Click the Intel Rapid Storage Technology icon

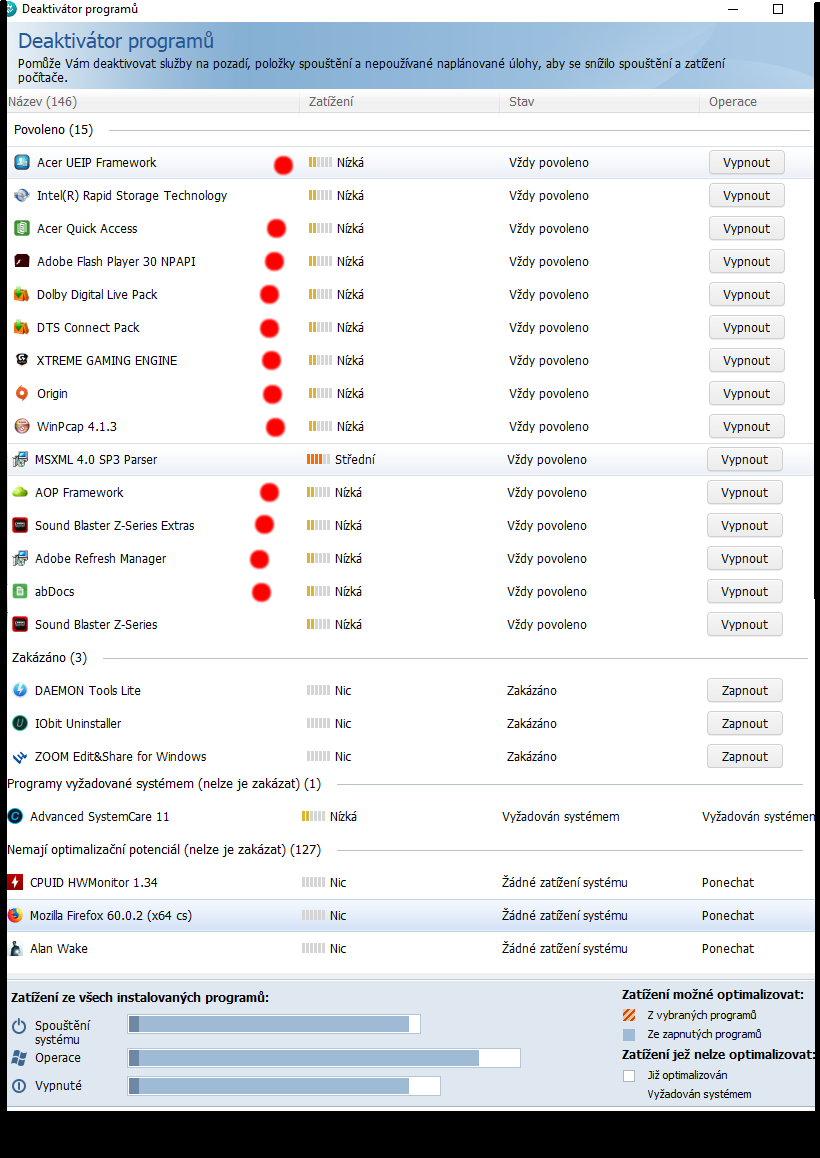coord(22,196)
